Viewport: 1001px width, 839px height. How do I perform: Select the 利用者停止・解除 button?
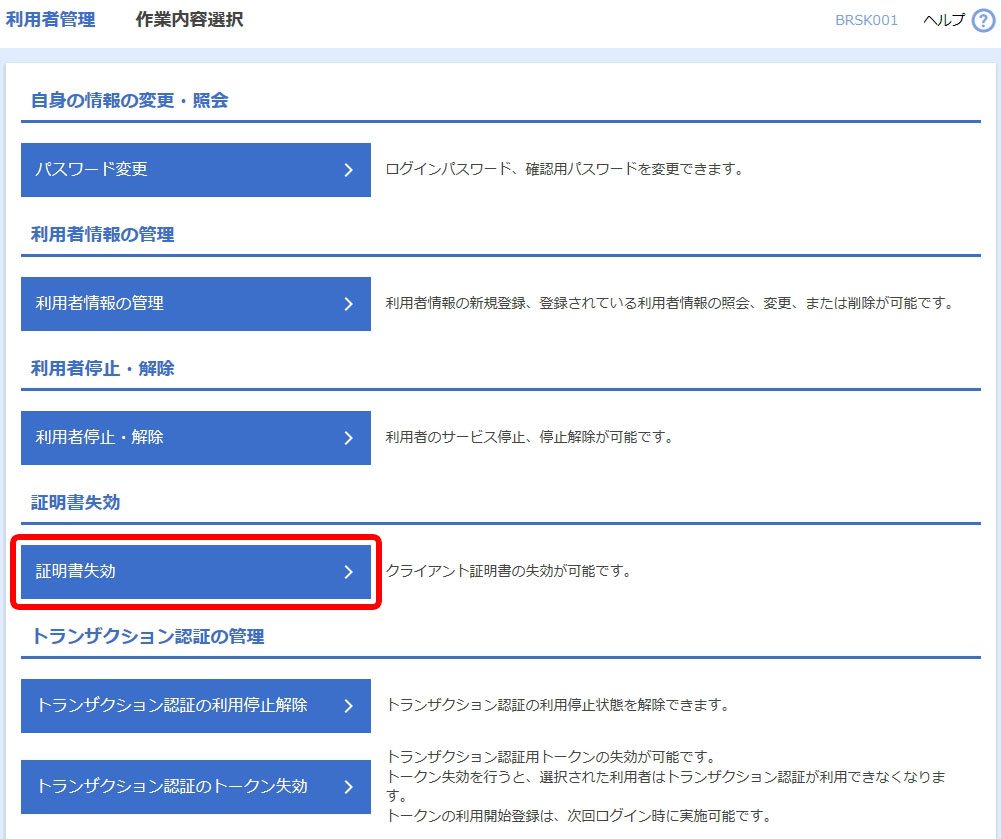(180, 438)
